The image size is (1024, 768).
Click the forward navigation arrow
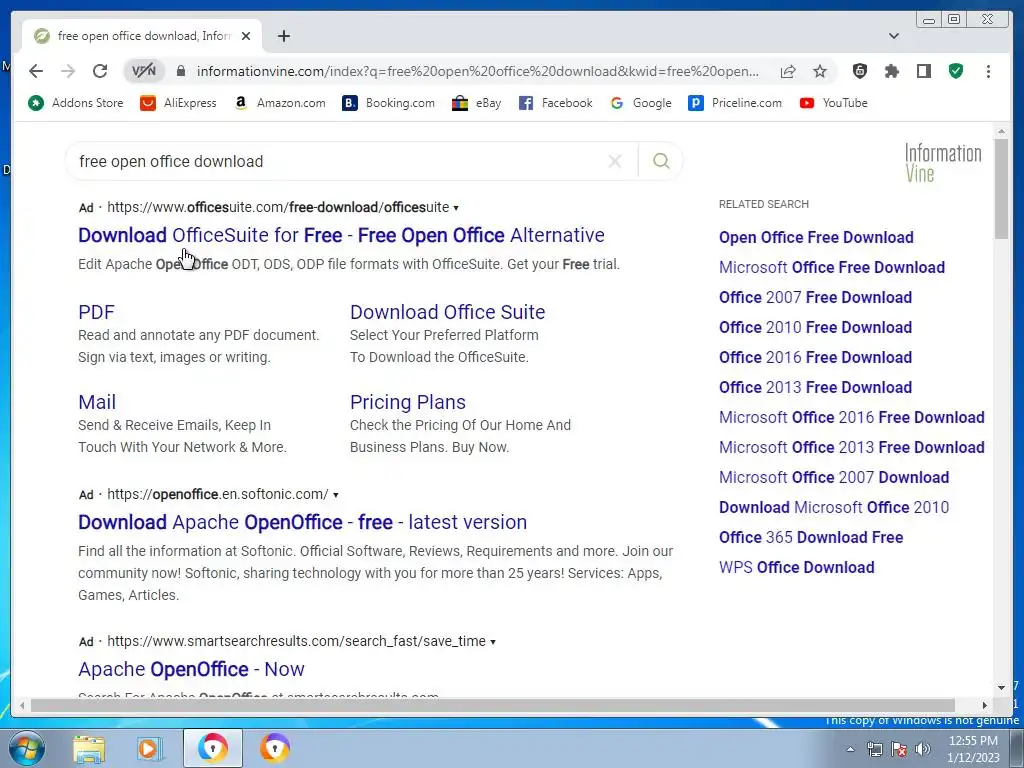(68, 71)
